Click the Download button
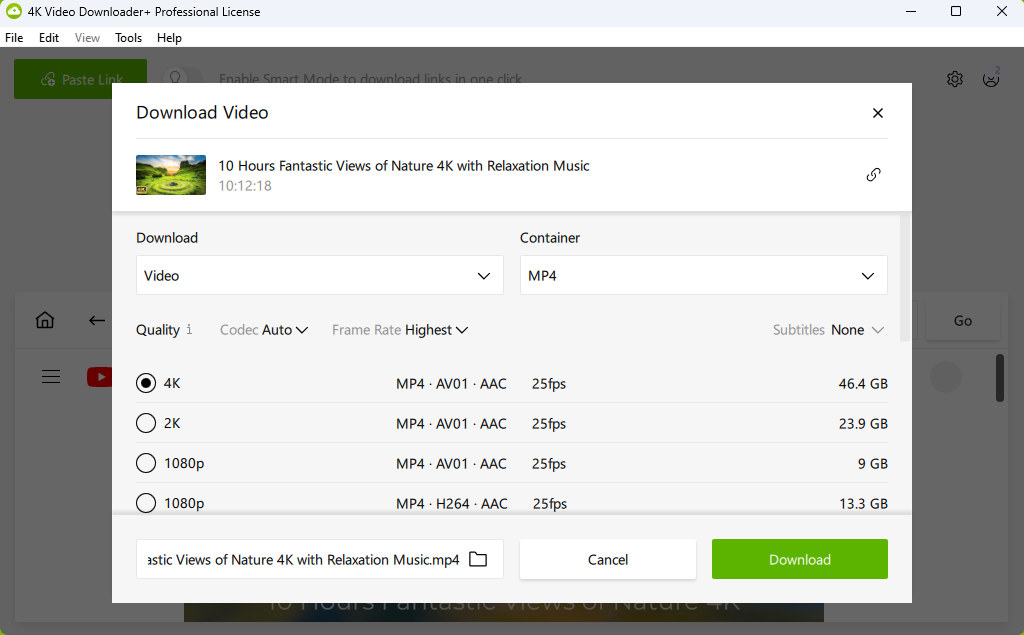1024x635 pixels. coord(799,559)
